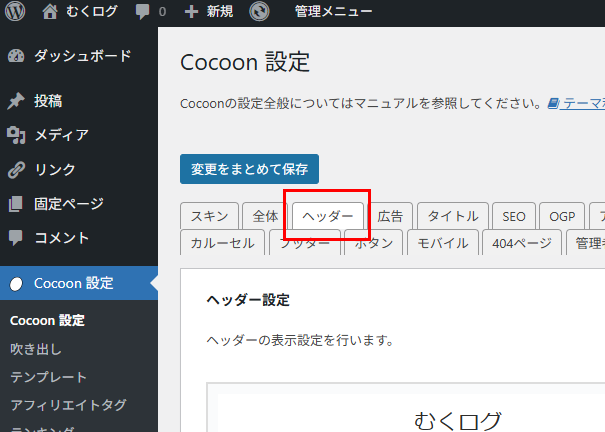
Task: Open むくログ site name in admin bar
Action: click(91, 12)
